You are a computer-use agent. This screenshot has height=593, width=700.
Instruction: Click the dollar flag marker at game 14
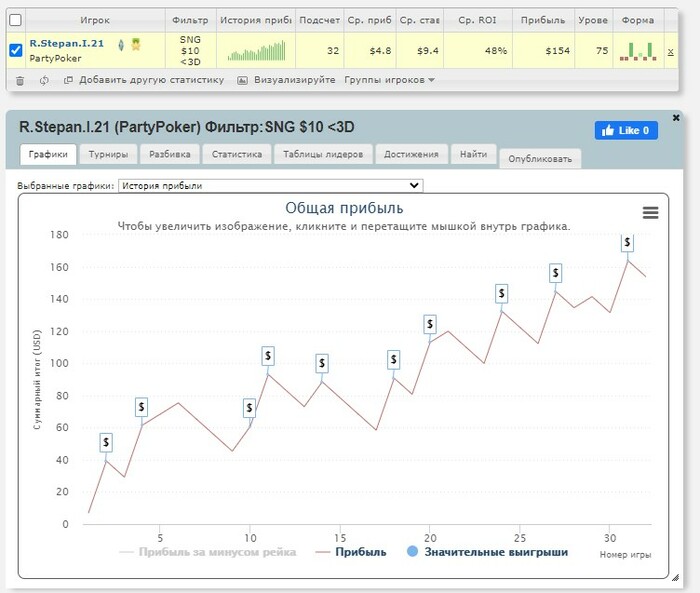322,363
